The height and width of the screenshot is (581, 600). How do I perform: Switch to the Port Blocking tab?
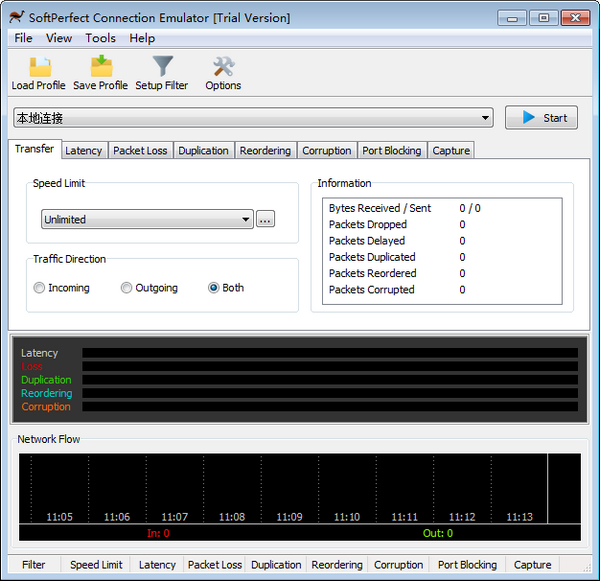click(391, 150)
